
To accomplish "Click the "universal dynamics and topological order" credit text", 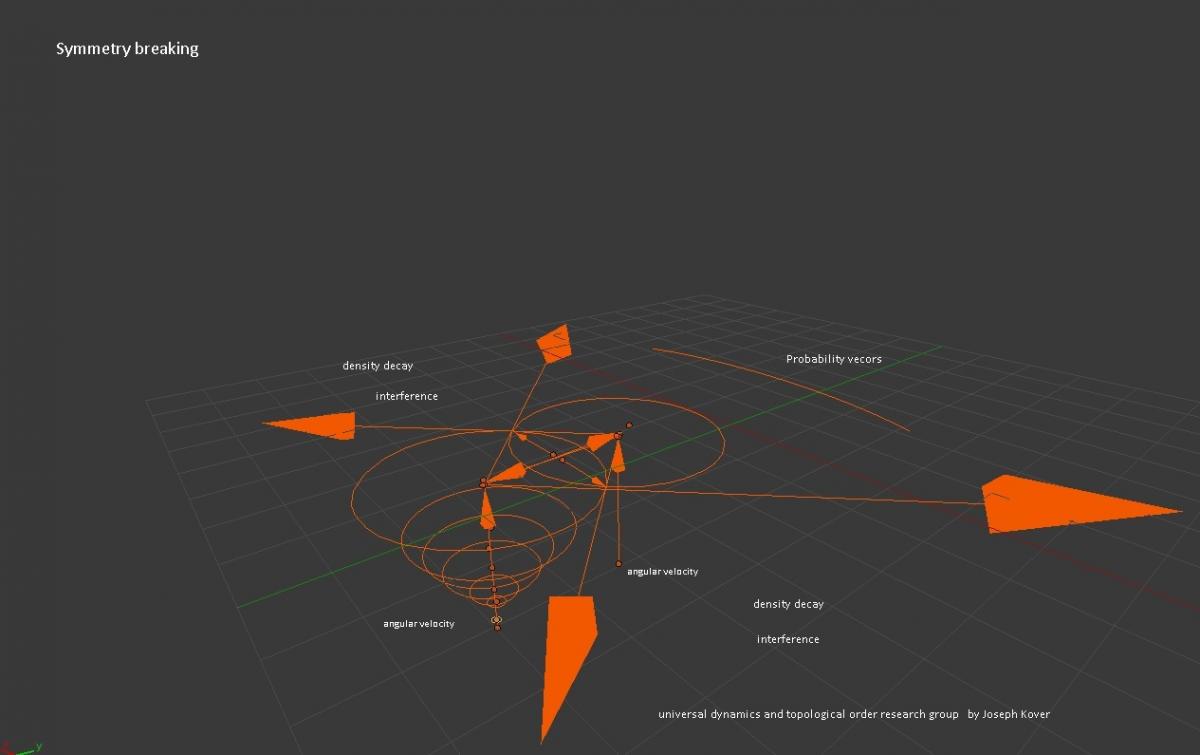I will [x=808, y=714].
